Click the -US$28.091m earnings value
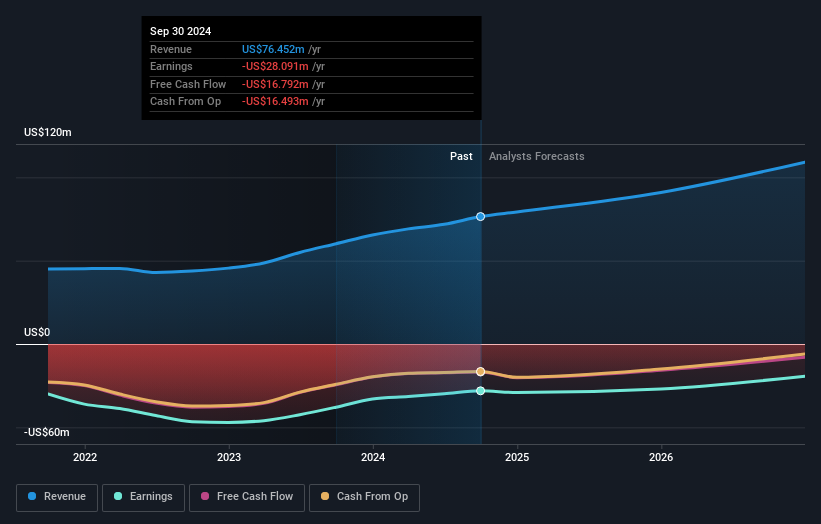The image size is (821, 524). pos(275,66)
